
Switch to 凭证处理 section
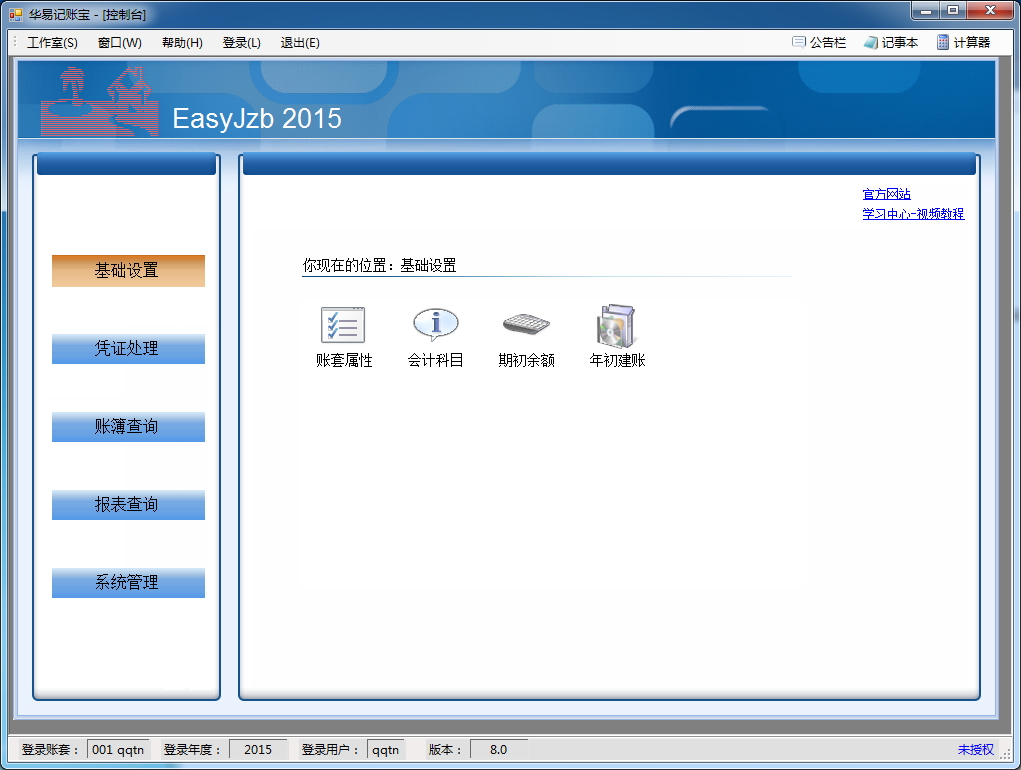[x=128, y=349]
